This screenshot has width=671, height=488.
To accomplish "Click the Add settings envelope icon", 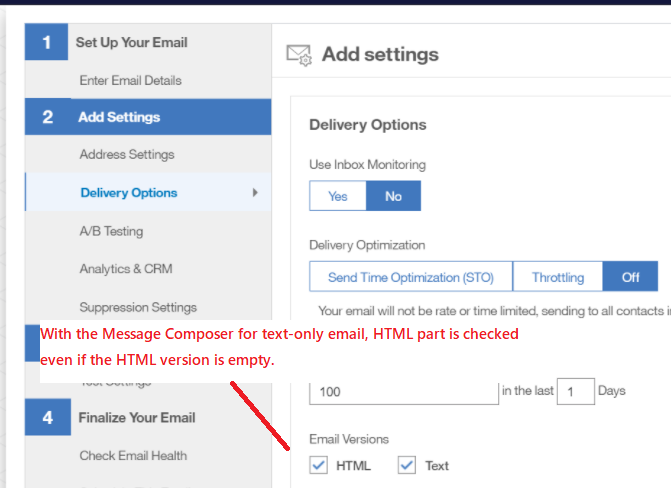I will (x=300, y=55).
